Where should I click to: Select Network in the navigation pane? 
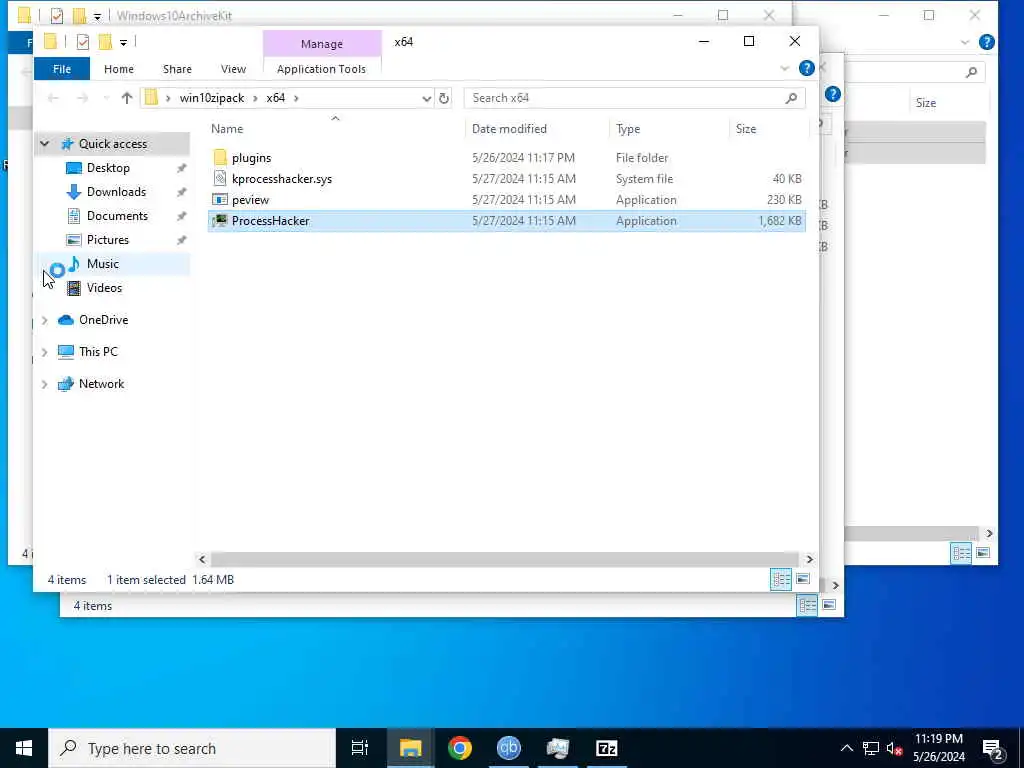click(101, 384)
